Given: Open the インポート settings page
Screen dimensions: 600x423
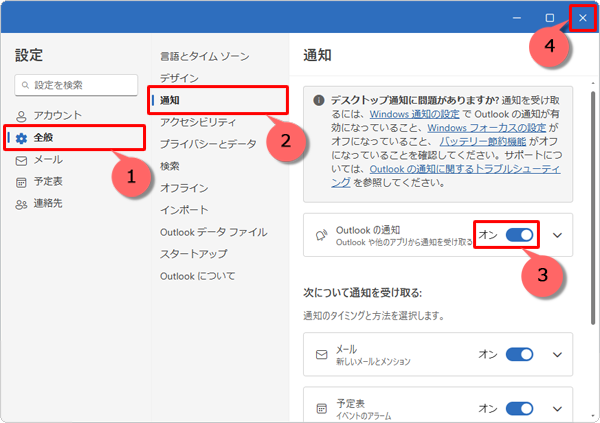Looking at the screenshot, I should [x=184, y=210].
